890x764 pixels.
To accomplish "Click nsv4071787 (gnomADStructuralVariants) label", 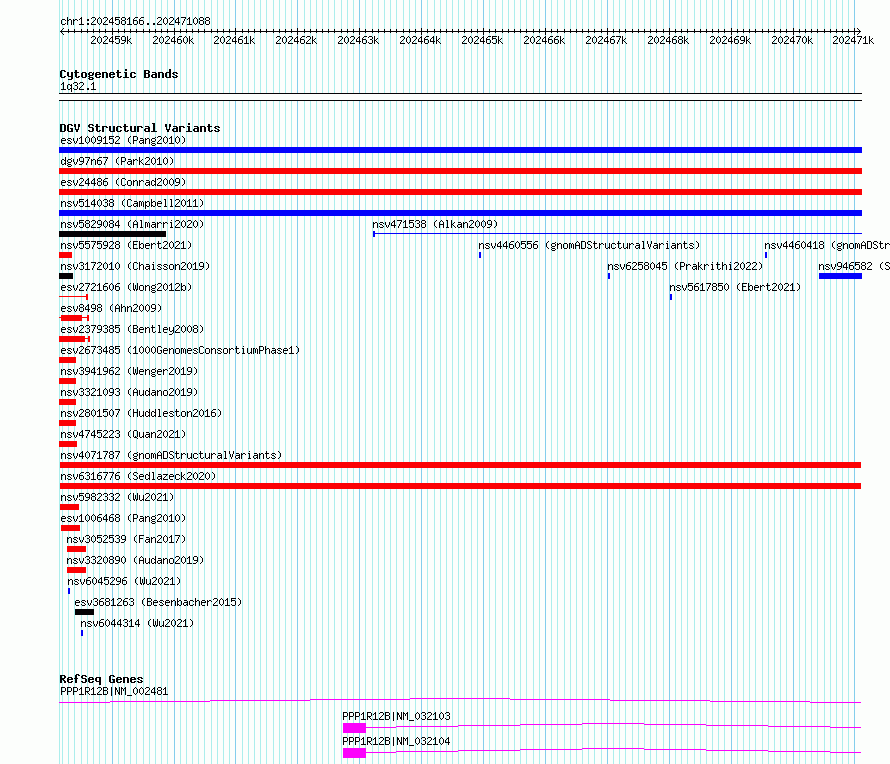I will [x=171, y=455].
